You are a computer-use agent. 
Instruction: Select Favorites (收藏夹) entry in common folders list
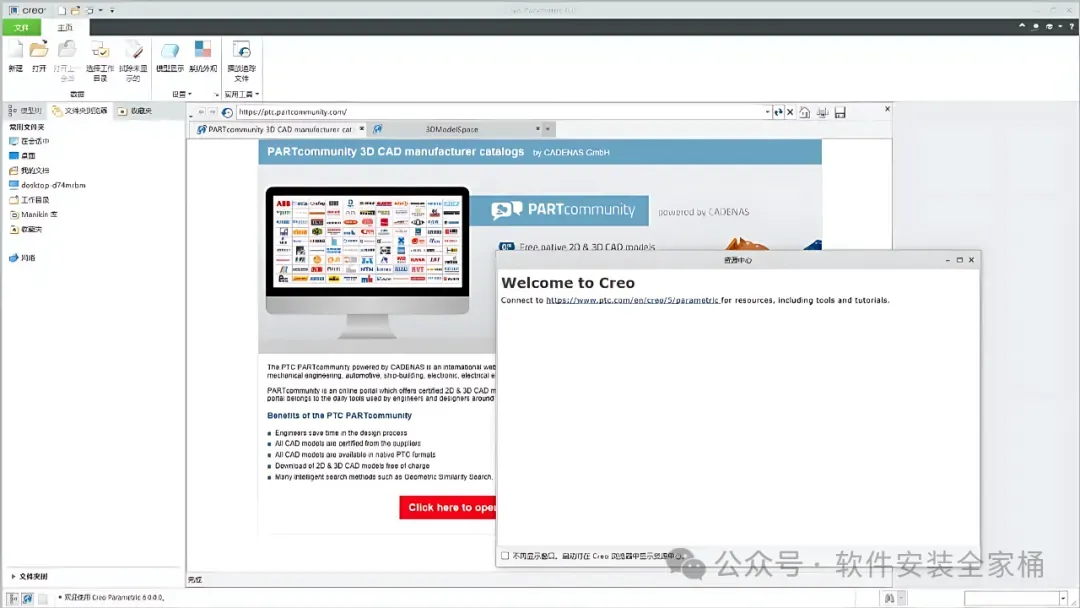(25, 229)
